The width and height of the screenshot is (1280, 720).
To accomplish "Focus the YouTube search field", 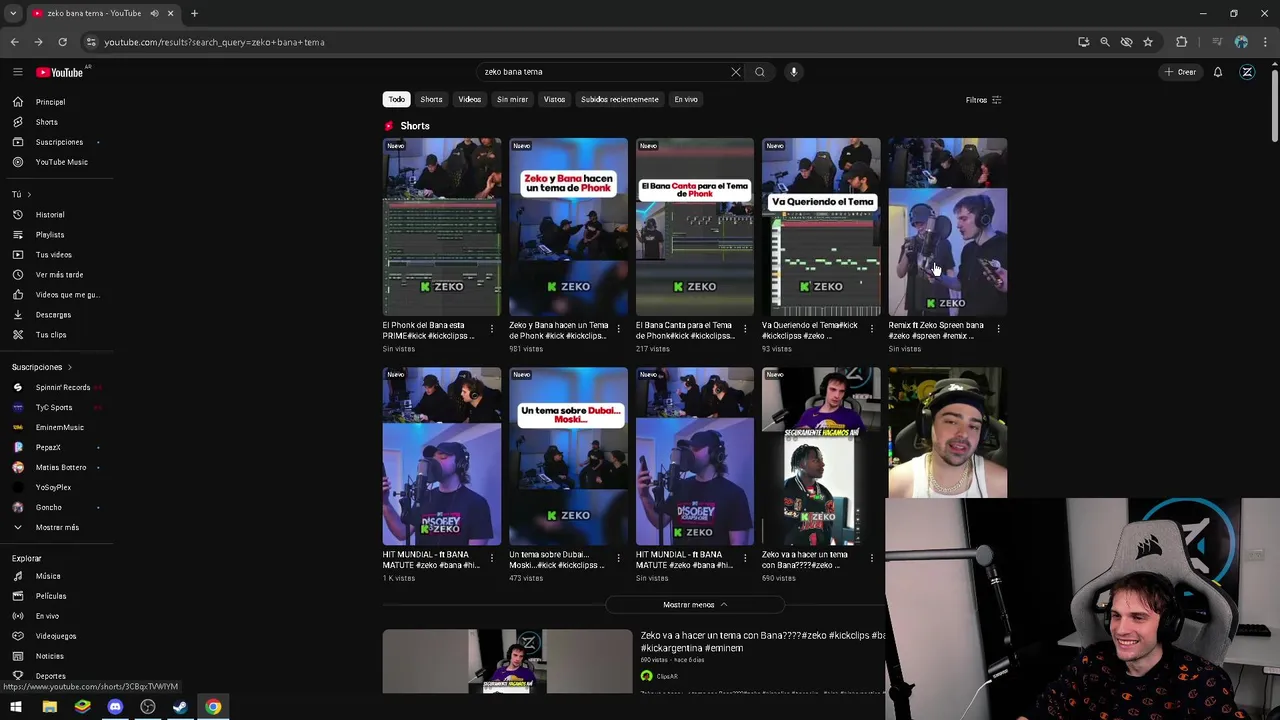I will (605, 72).
